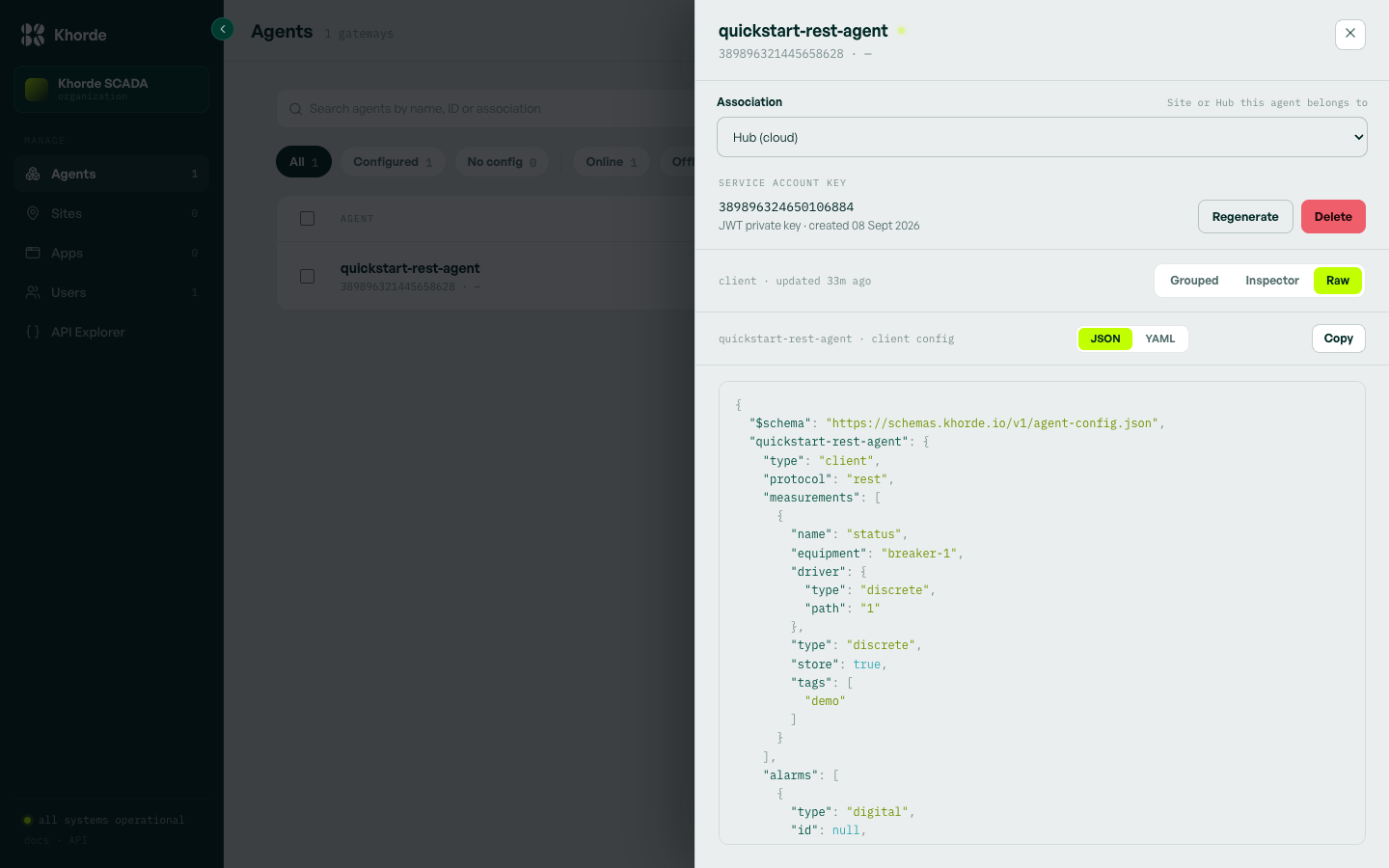Select the Configured filter tab
The height and width of the screenshot is (868, 1389).
(x=393, y=162)
